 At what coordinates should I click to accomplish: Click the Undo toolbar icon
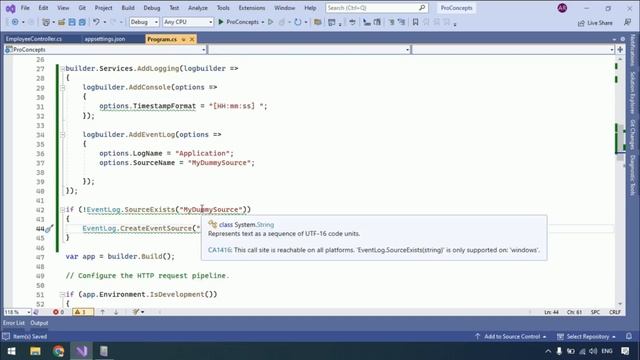pos(96,22)
